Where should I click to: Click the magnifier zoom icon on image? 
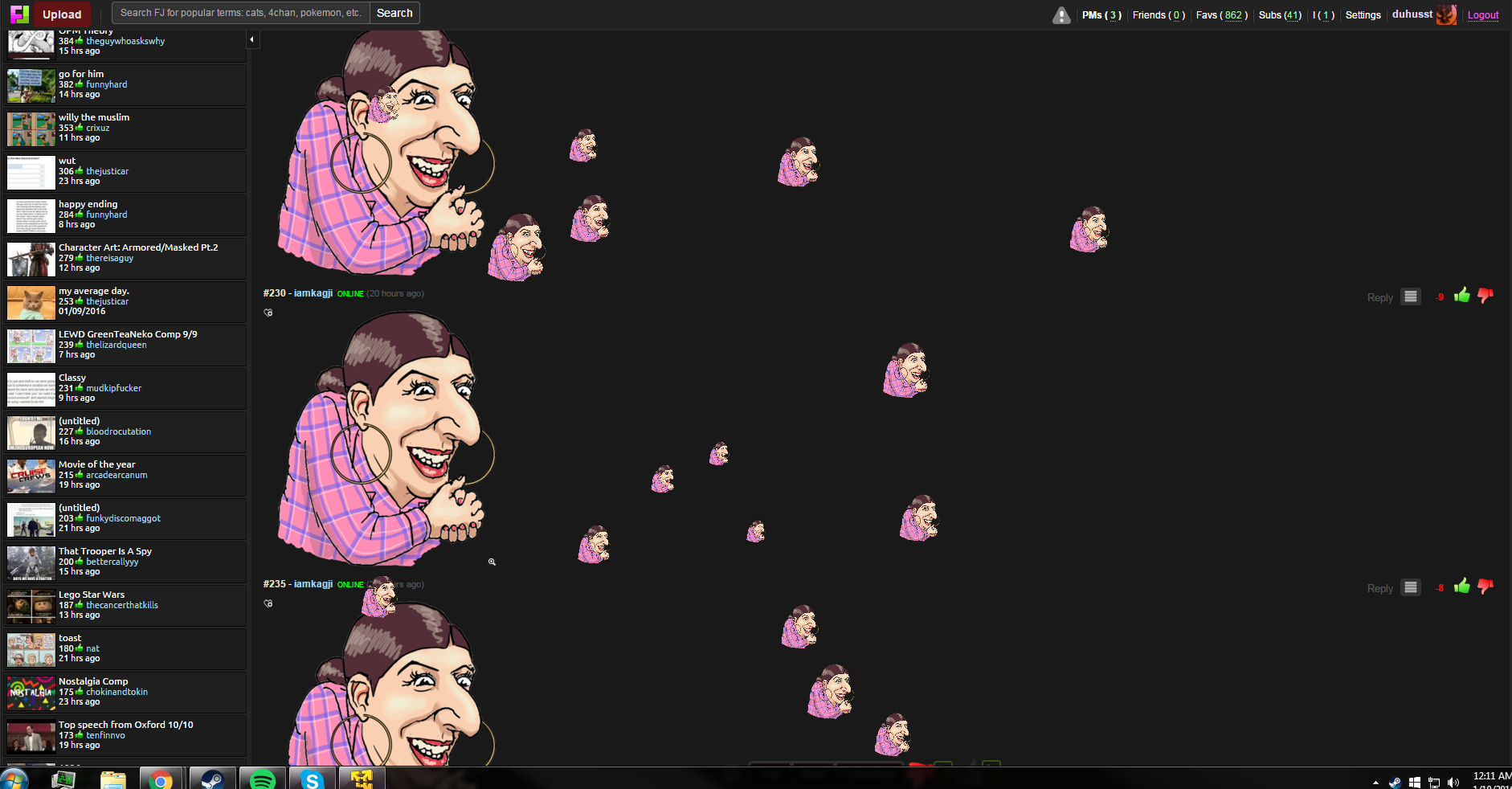pos(492,562)
